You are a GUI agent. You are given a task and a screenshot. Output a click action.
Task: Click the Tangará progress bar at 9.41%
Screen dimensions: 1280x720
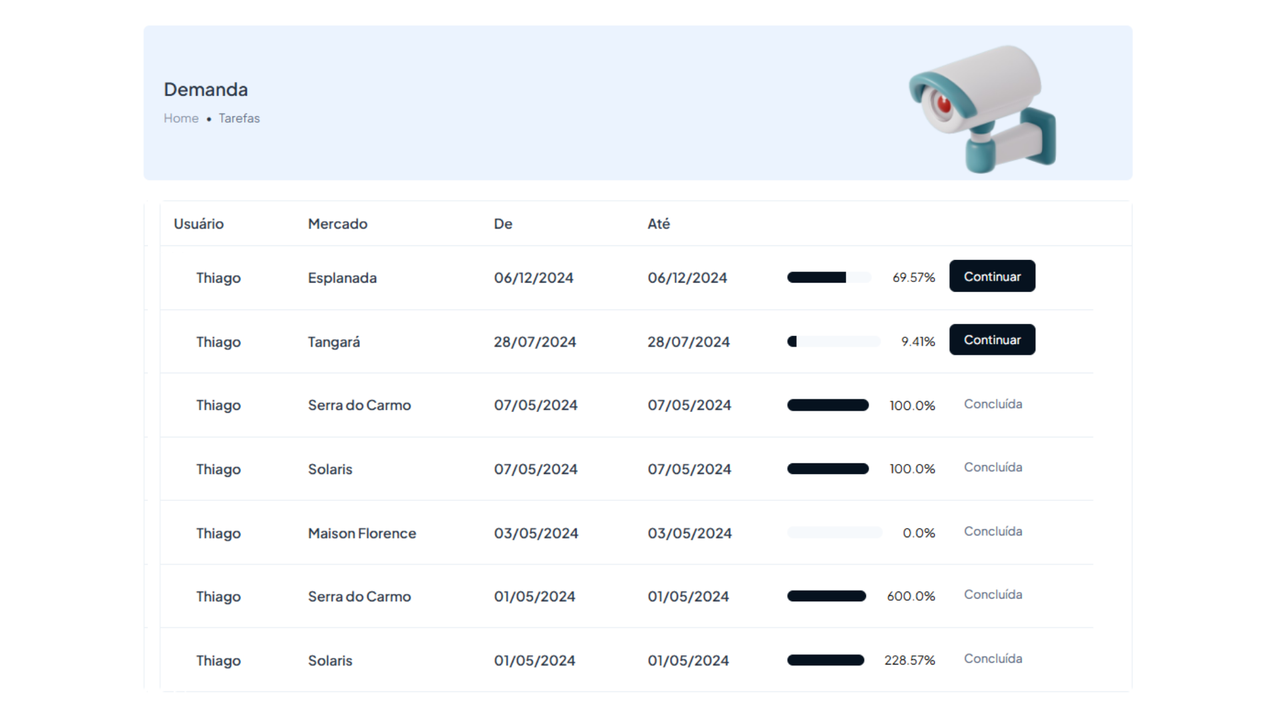[x=833, y=342]
